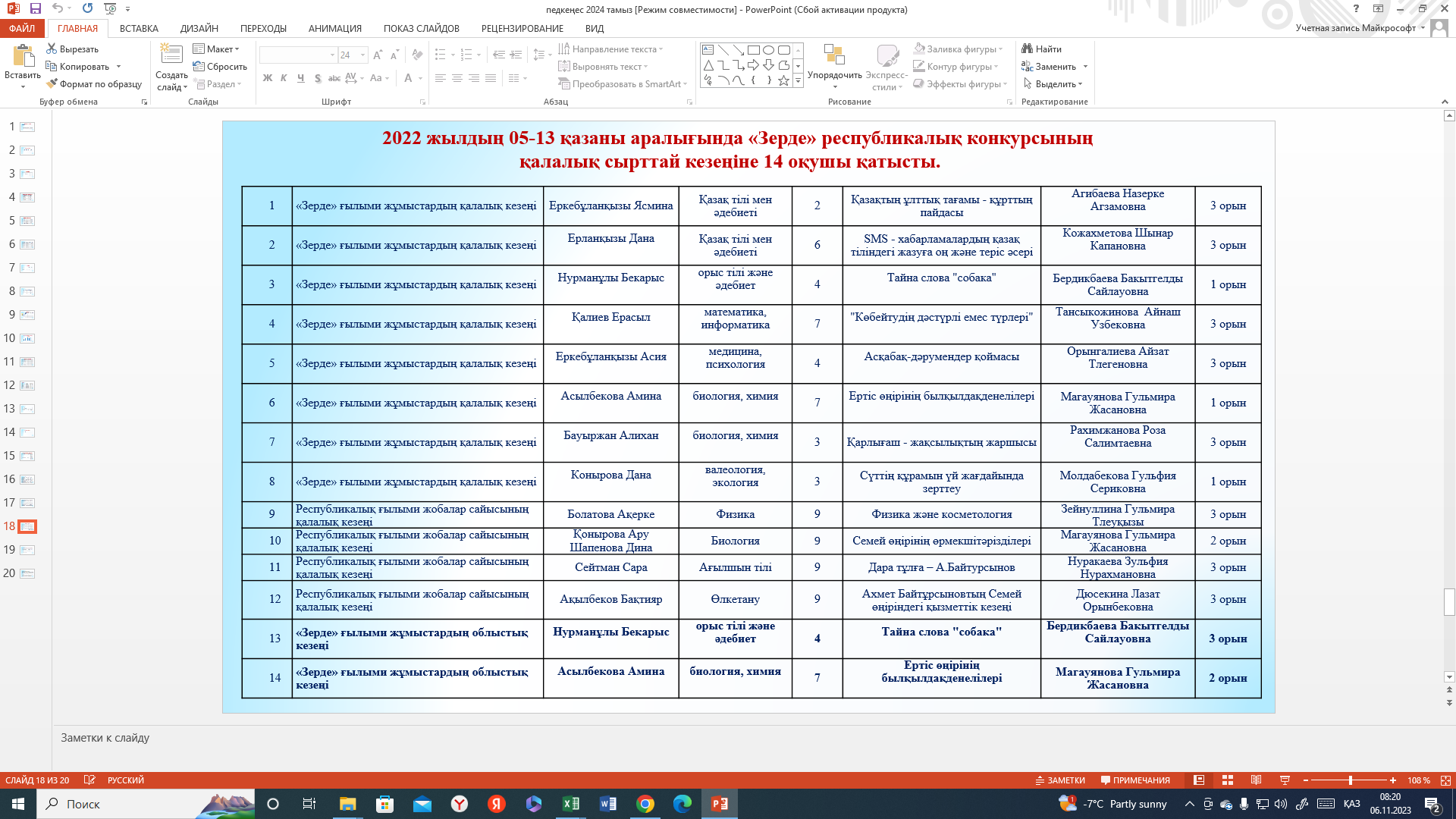Open Направление текста dropdown

coord(610,49)
